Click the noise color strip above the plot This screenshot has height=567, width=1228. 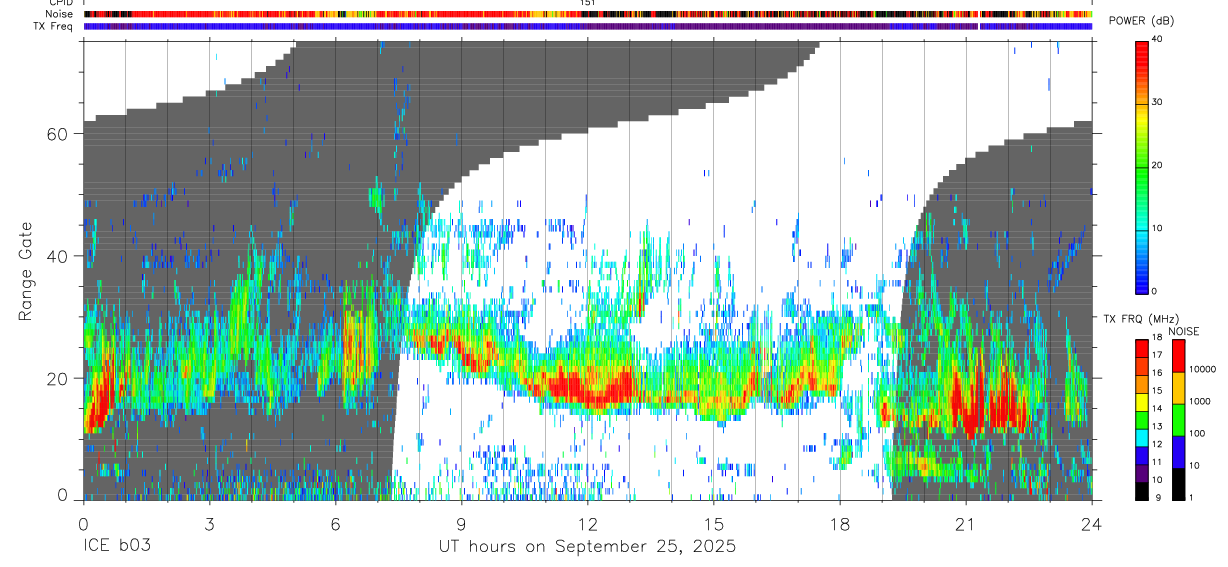tap(588, 14)
